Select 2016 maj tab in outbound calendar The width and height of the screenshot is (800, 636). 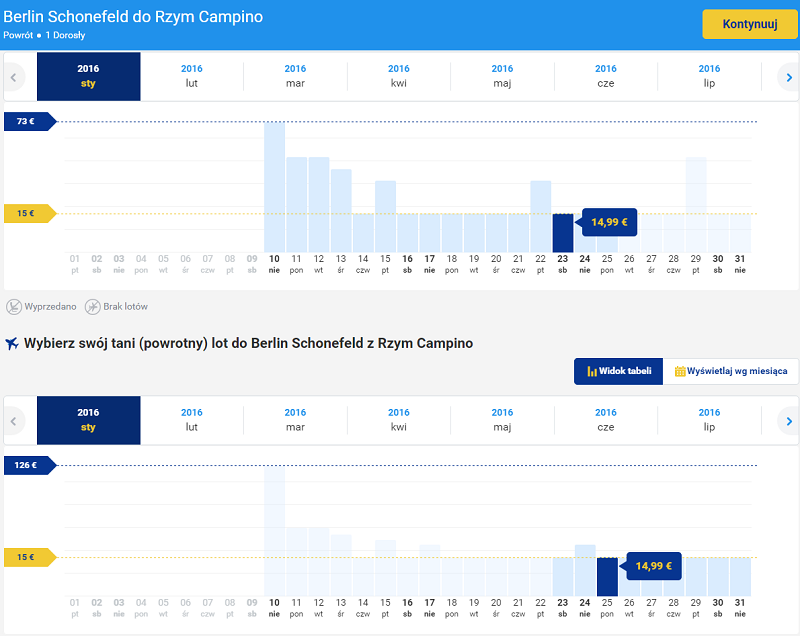click(x=503, y=76)
